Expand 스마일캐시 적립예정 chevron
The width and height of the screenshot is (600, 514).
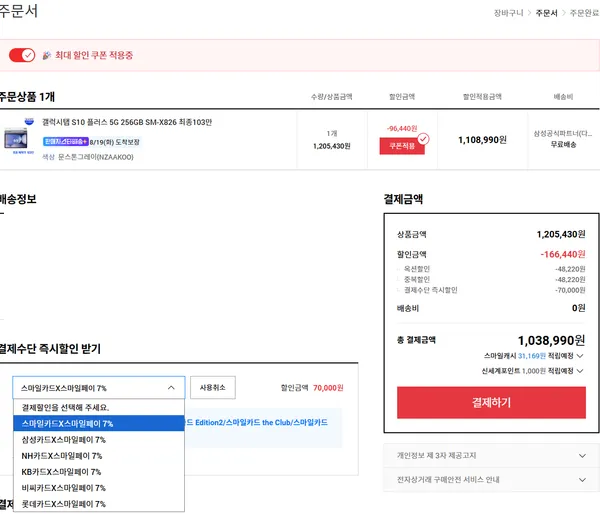580,356
